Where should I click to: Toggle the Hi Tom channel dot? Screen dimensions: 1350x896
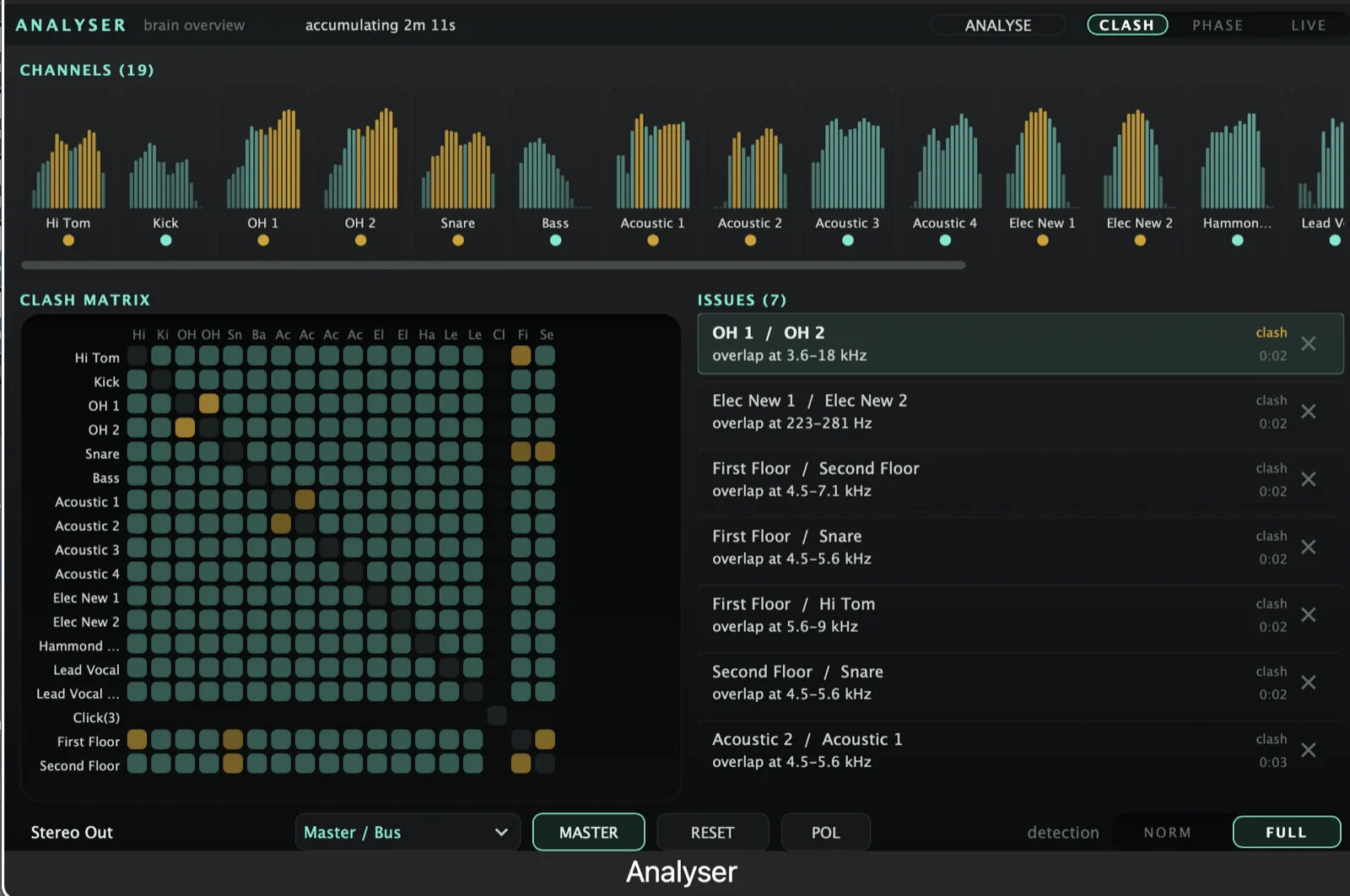pyautogui.click(x=68, y=240)
